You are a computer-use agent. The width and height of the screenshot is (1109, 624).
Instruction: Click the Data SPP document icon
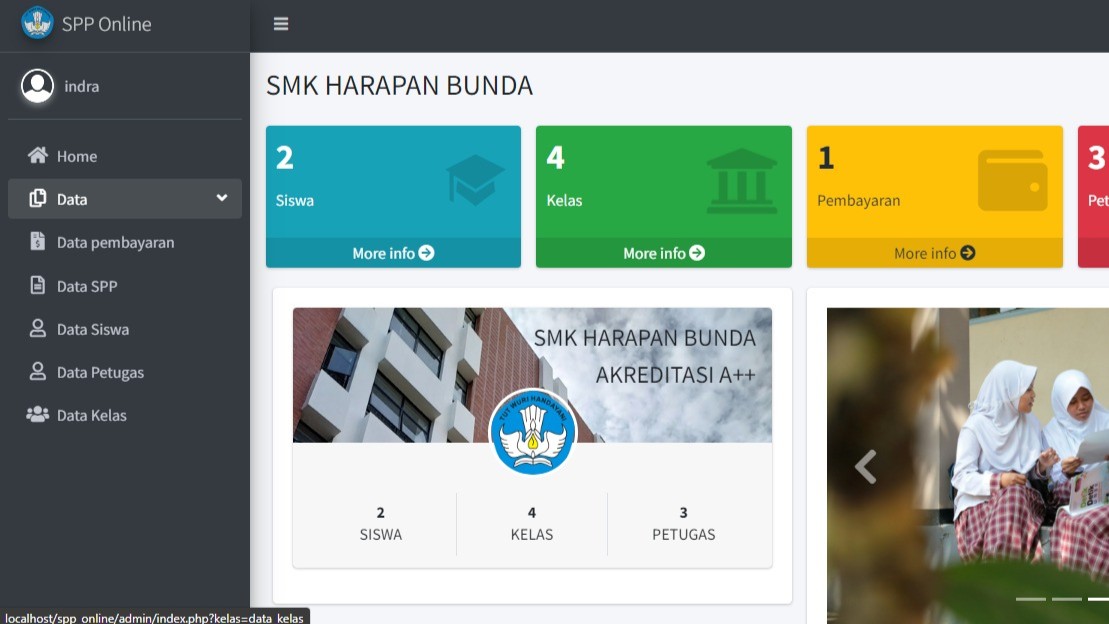click(x=37, y=285)
